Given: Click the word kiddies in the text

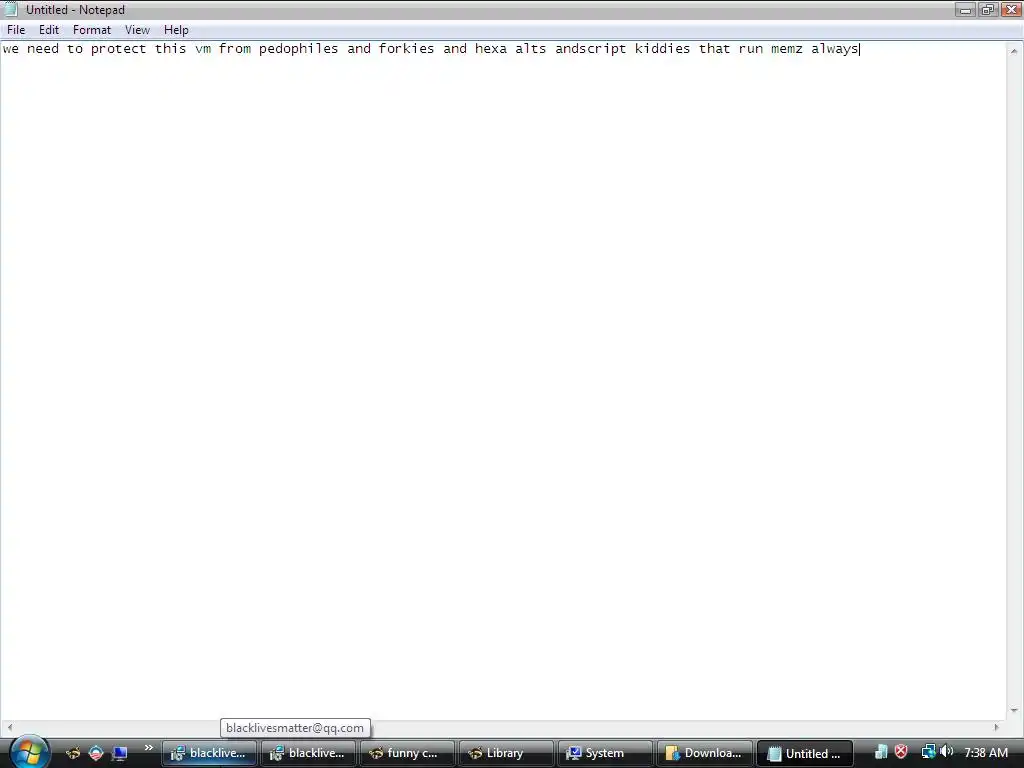Looking at the screenshot, I should point(662,49).
